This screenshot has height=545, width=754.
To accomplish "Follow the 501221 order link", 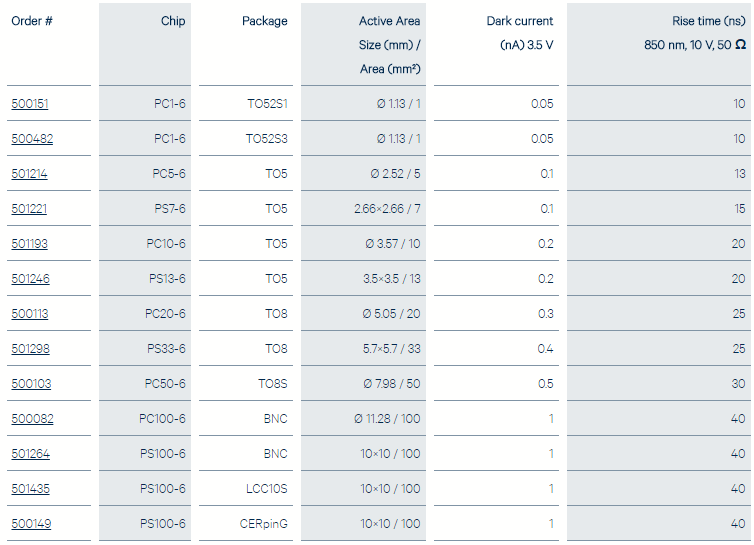I will point(29,209).
